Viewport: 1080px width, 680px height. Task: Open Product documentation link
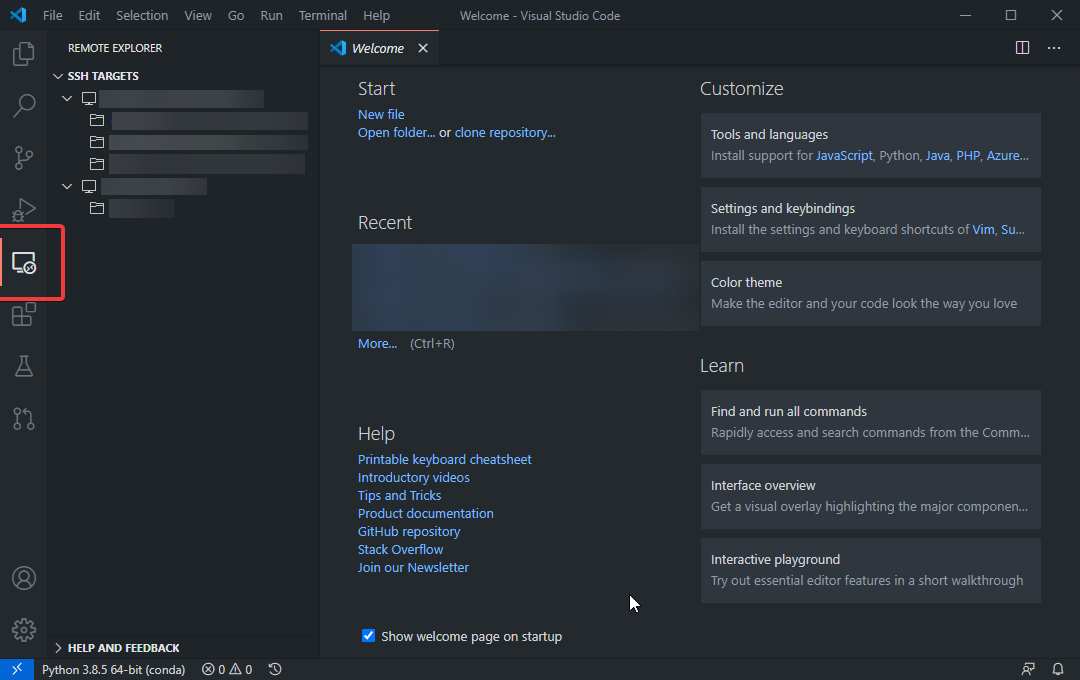pyautogui.click(x=425, y=513)
